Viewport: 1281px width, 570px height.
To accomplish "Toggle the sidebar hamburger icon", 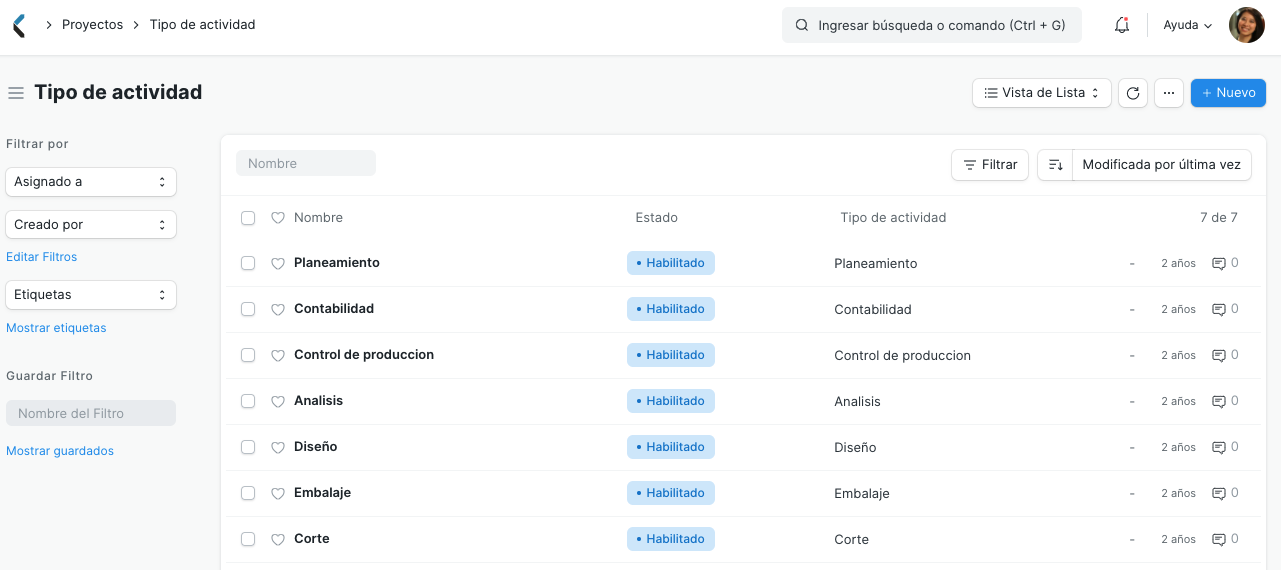I will pos(16,93).
